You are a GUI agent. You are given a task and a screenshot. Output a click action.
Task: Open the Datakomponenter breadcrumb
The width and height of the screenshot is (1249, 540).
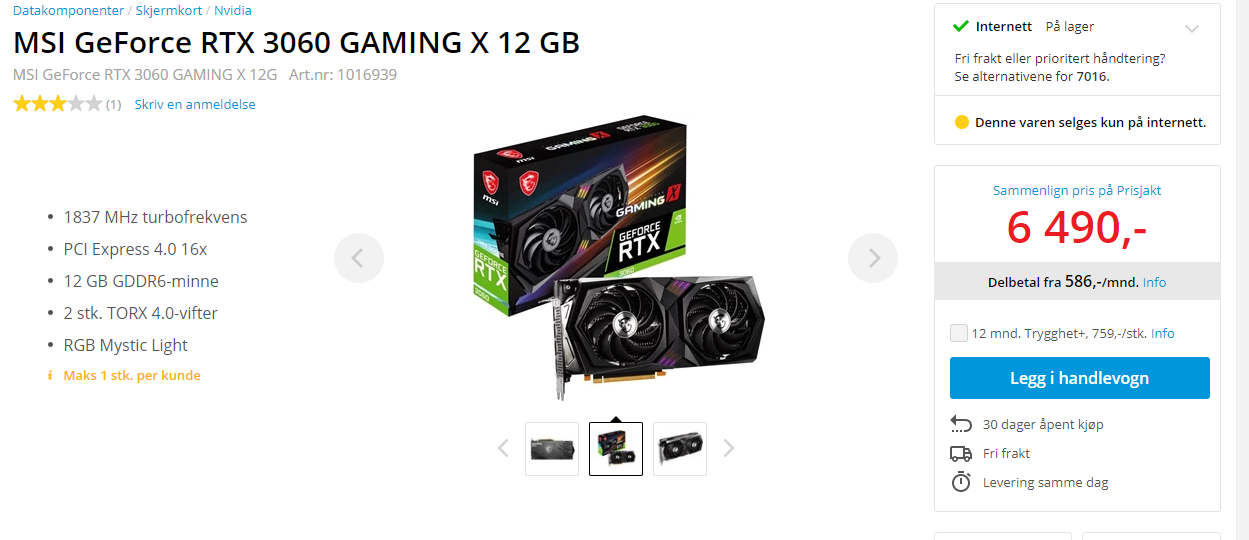pos(68,10)
